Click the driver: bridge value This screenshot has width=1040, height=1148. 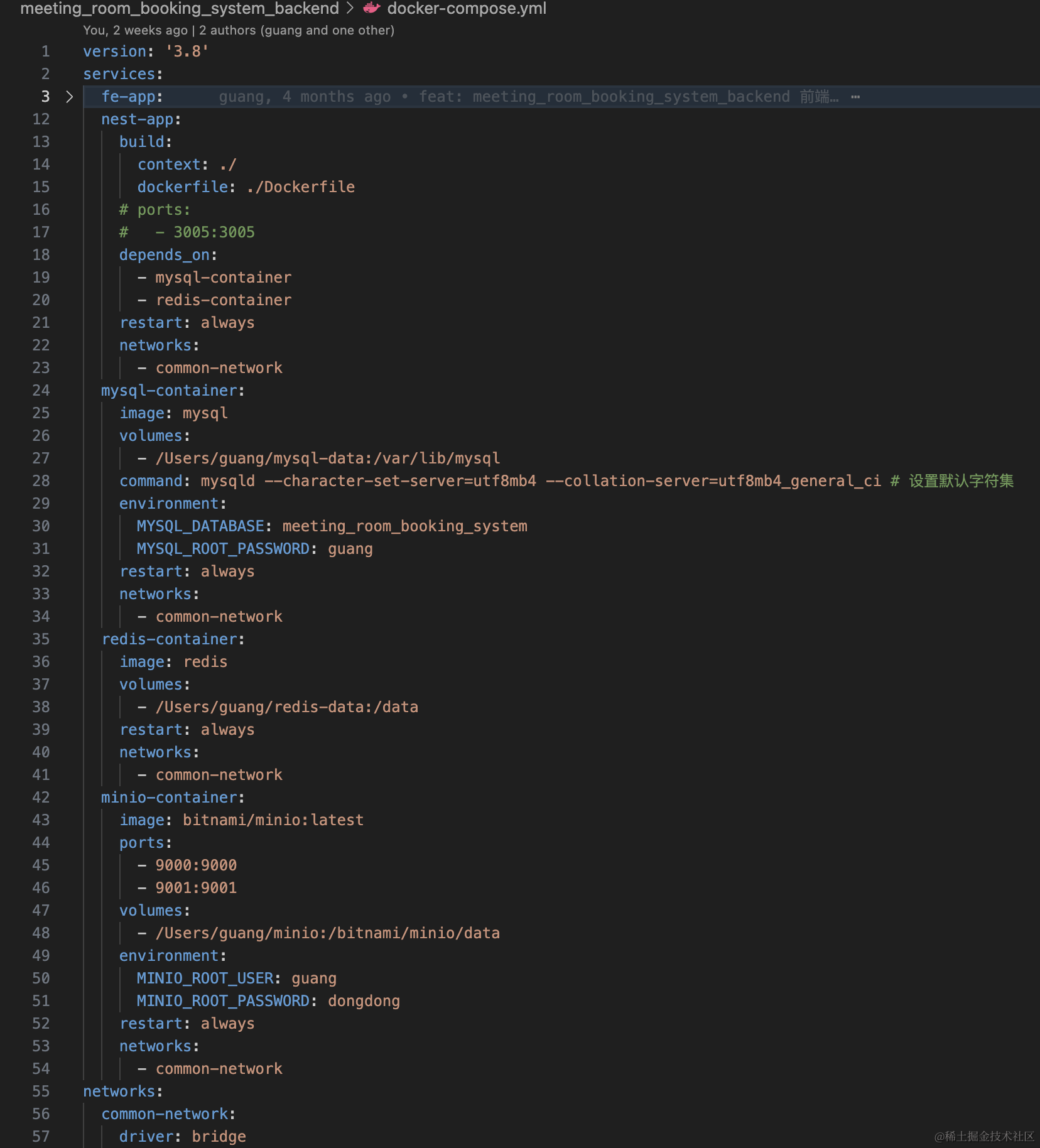tap(219, 1137)
